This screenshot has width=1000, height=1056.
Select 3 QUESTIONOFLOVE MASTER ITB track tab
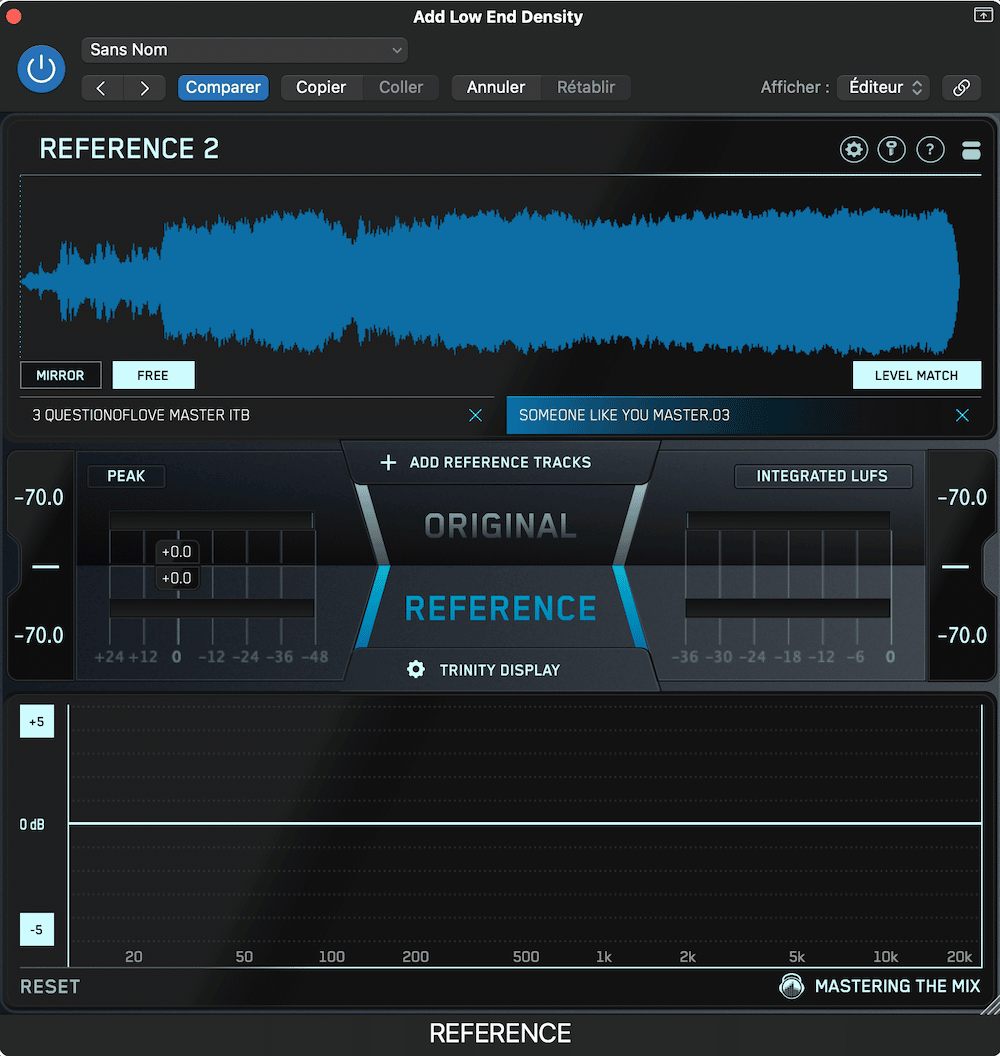click(x=257, y=415)
